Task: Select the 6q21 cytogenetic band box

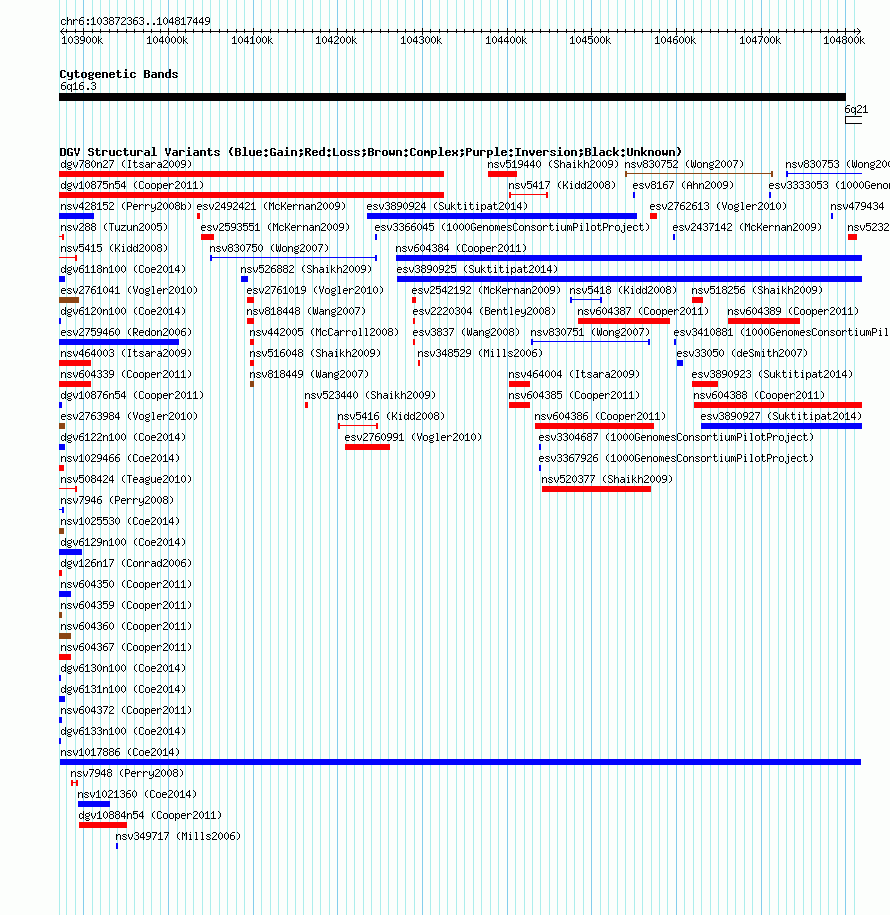Action: coord(853,120)
